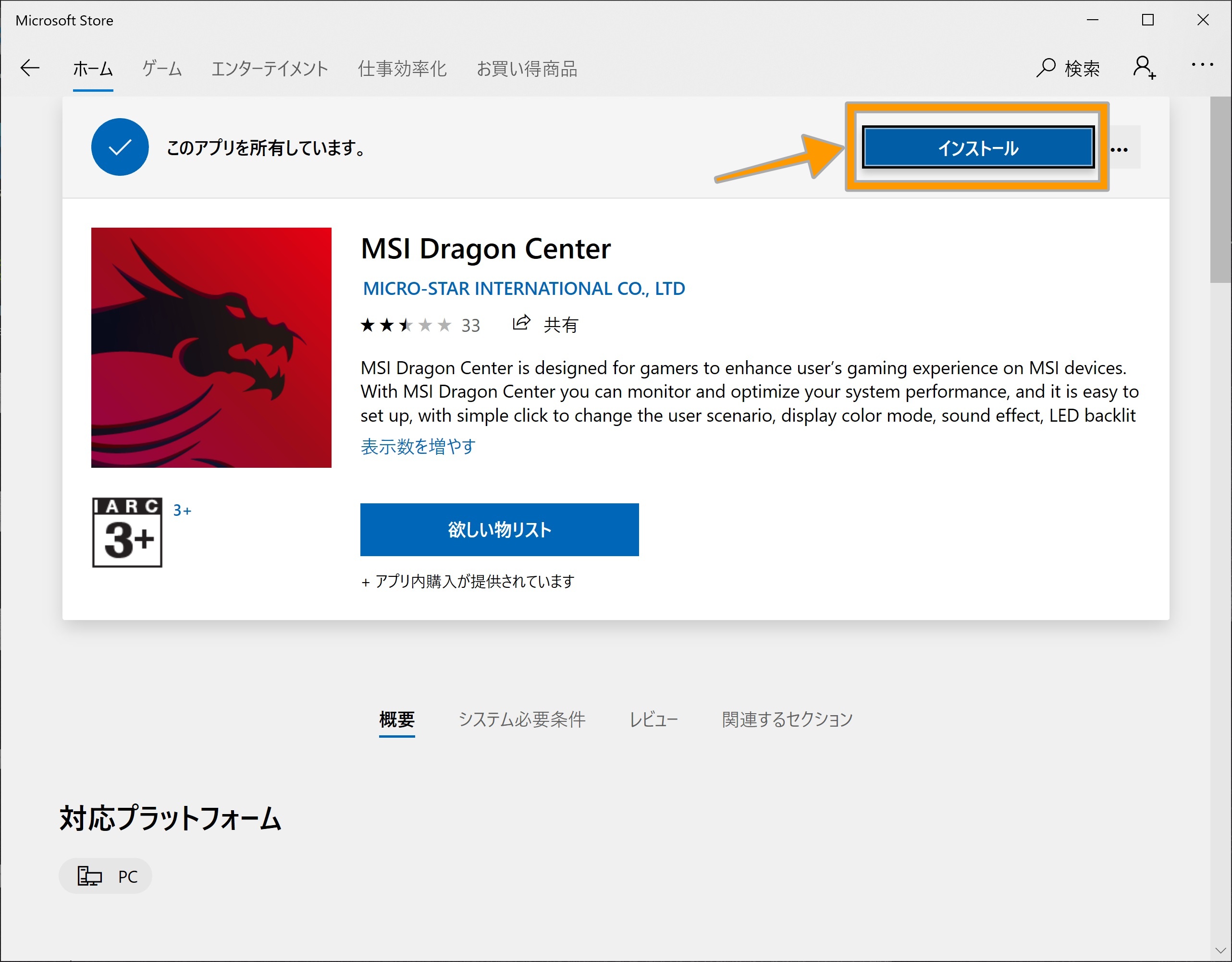
Task: Jump to システム必要条件 section
Action: [x=522, y=719]
